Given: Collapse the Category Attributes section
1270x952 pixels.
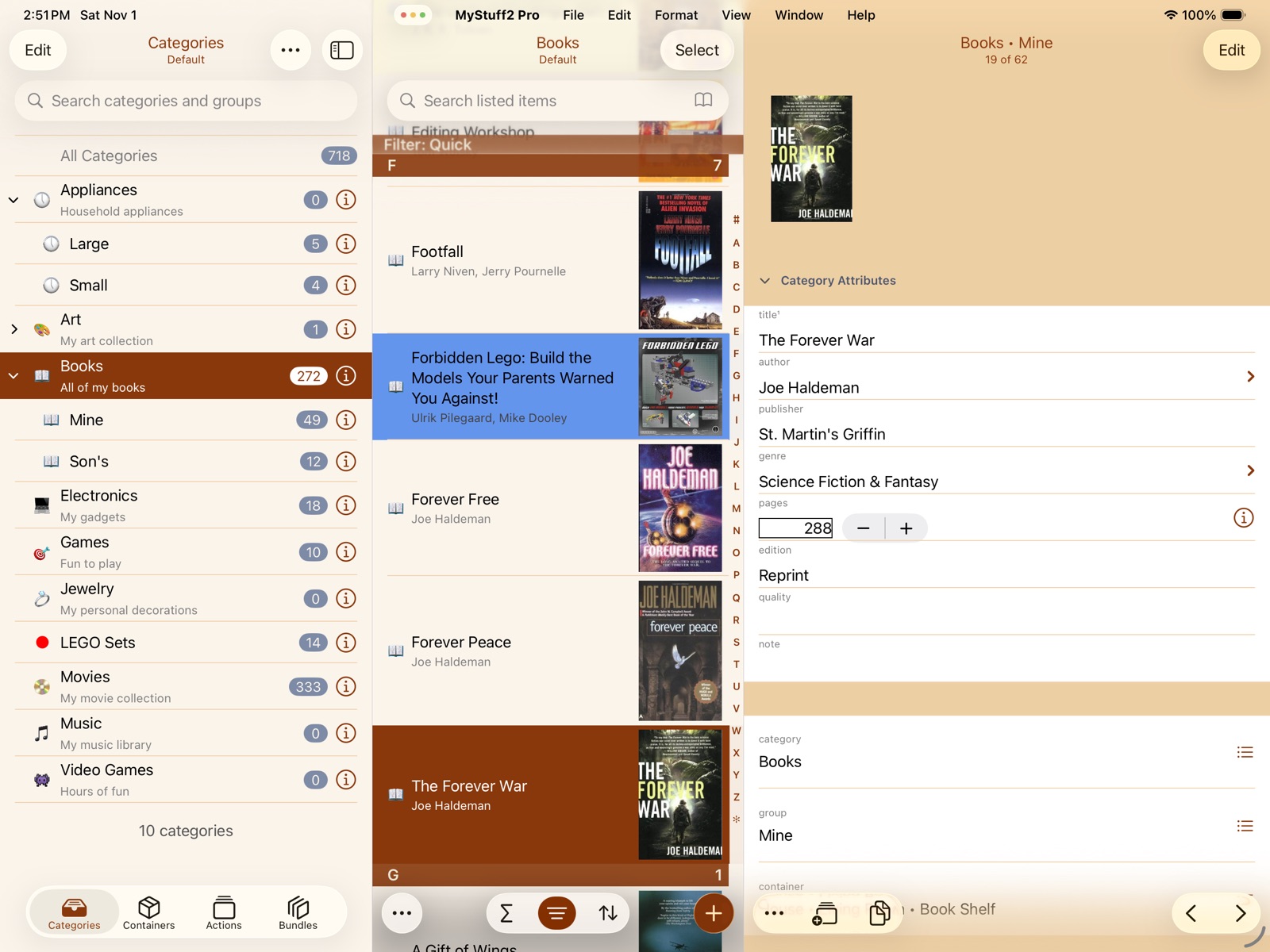Looking at the screenshot, I should [x=765, y=281].
